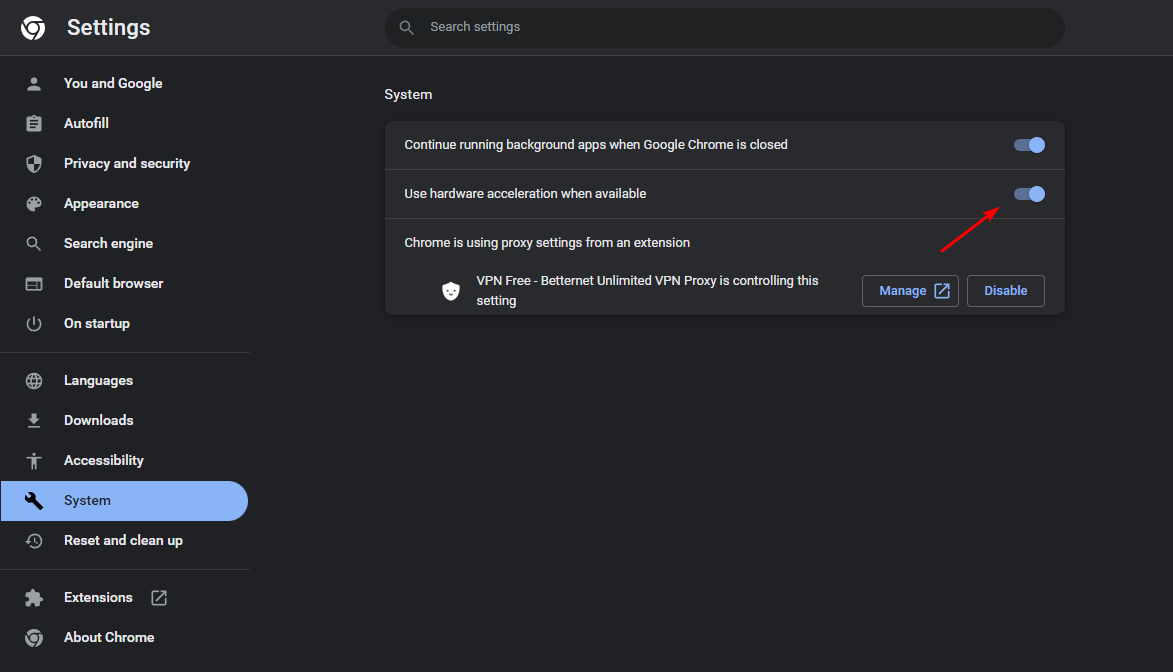Select the highlighted System sidebar item
The height and width of the screenshot is (672, 1173).
pos(124,501)
